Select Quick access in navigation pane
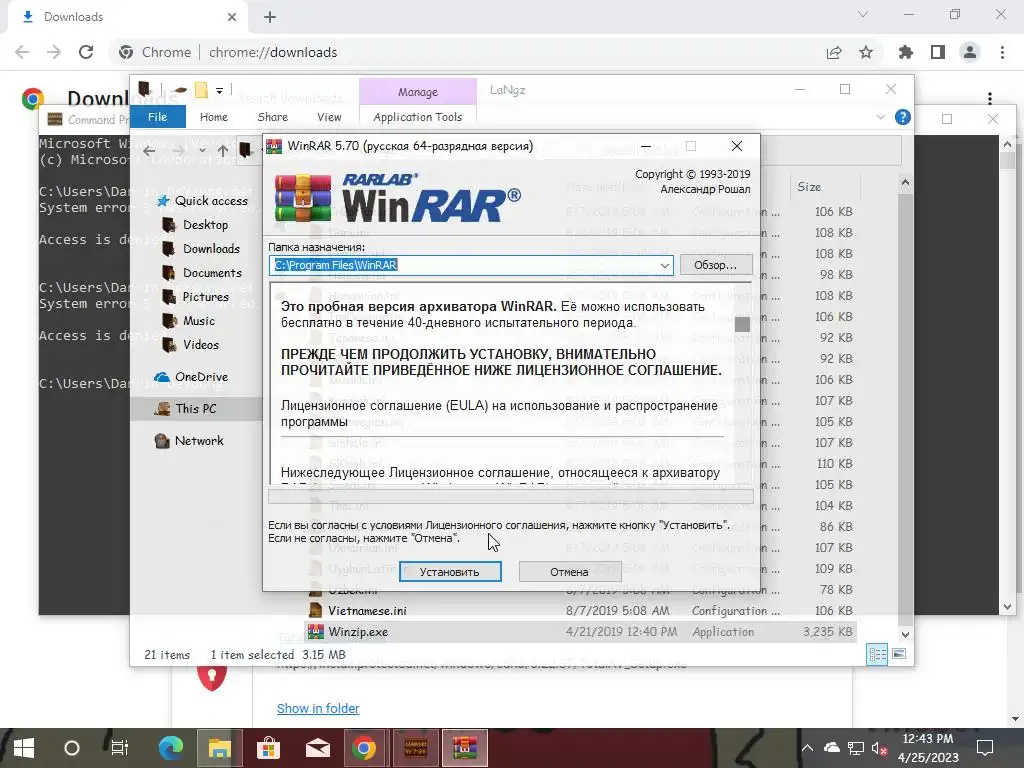This screenshot has width=1024, height=768. point(211,200)
